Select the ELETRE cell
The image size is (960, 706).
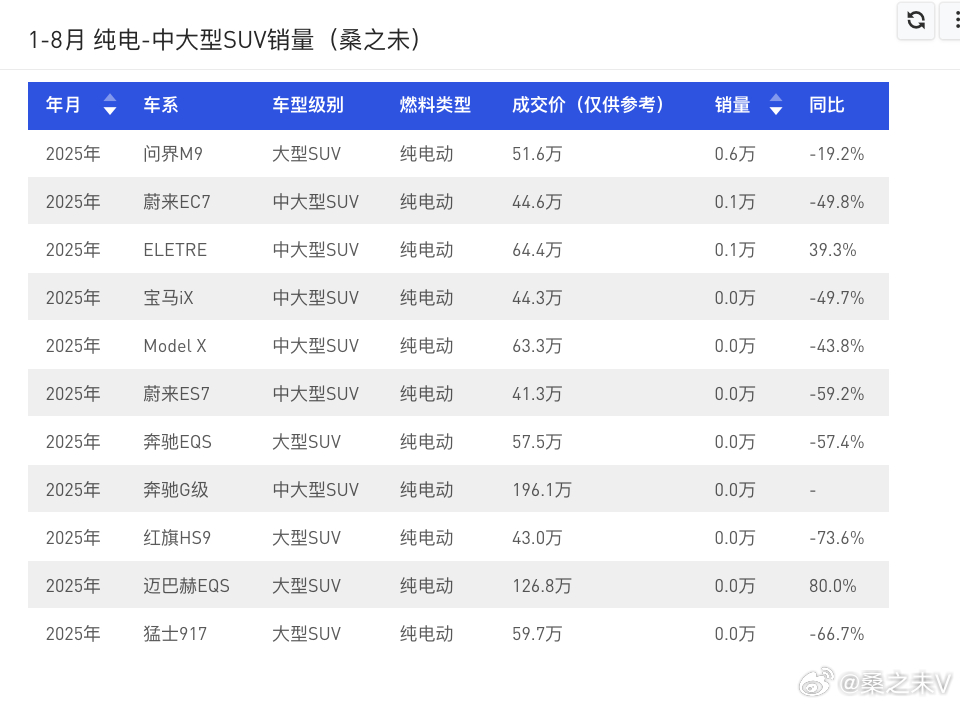[175, 250]
